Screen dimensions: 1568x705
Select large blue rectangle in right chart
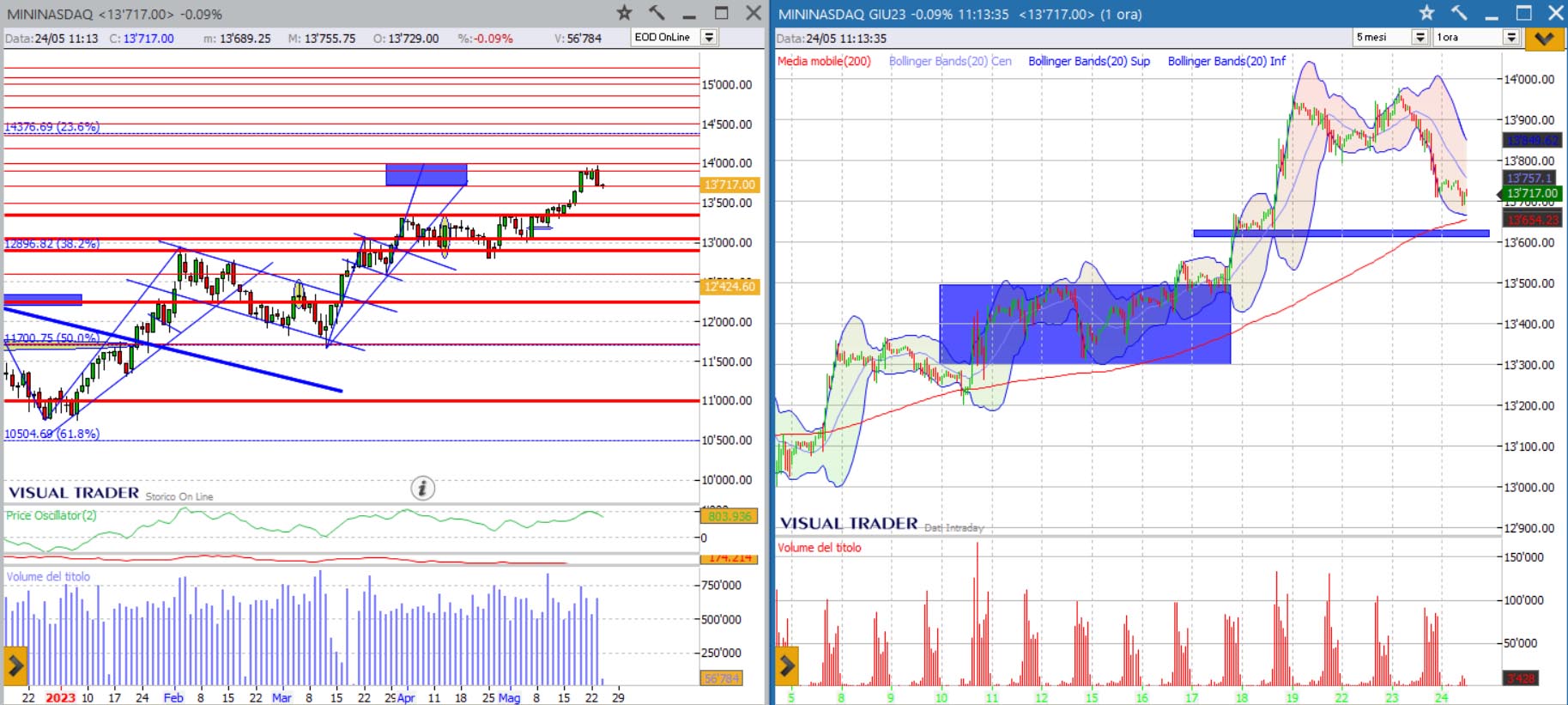(x=1085, y=324)
